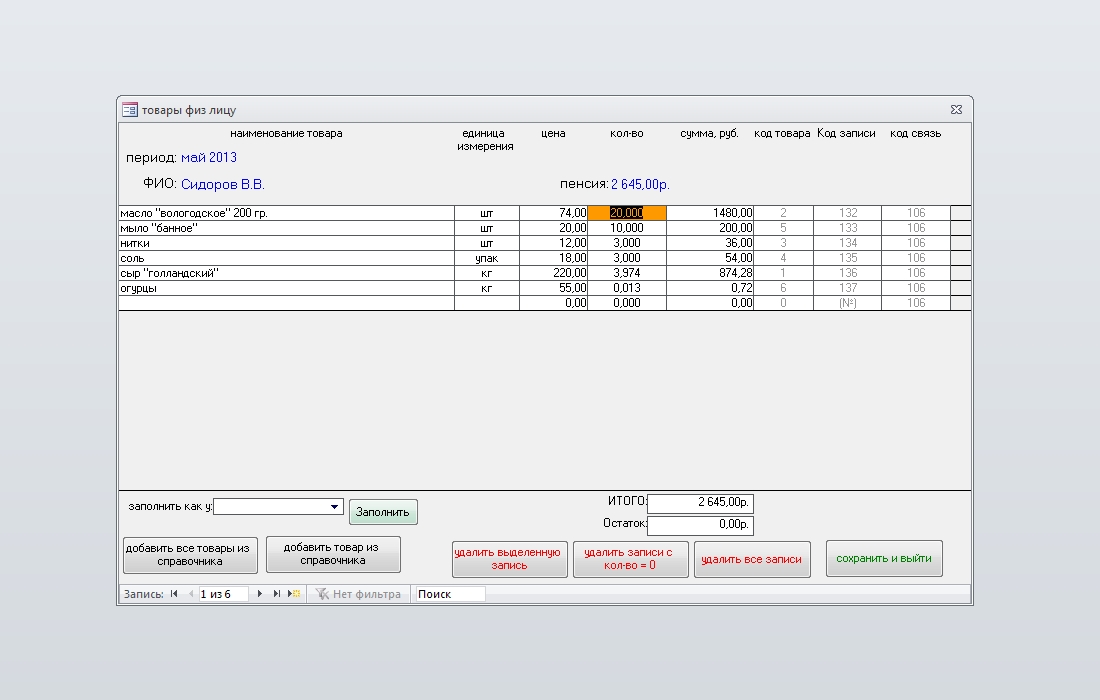Click record code cell '(№)' in new row
The image size is (1100, 700).
tap(847, 303)
